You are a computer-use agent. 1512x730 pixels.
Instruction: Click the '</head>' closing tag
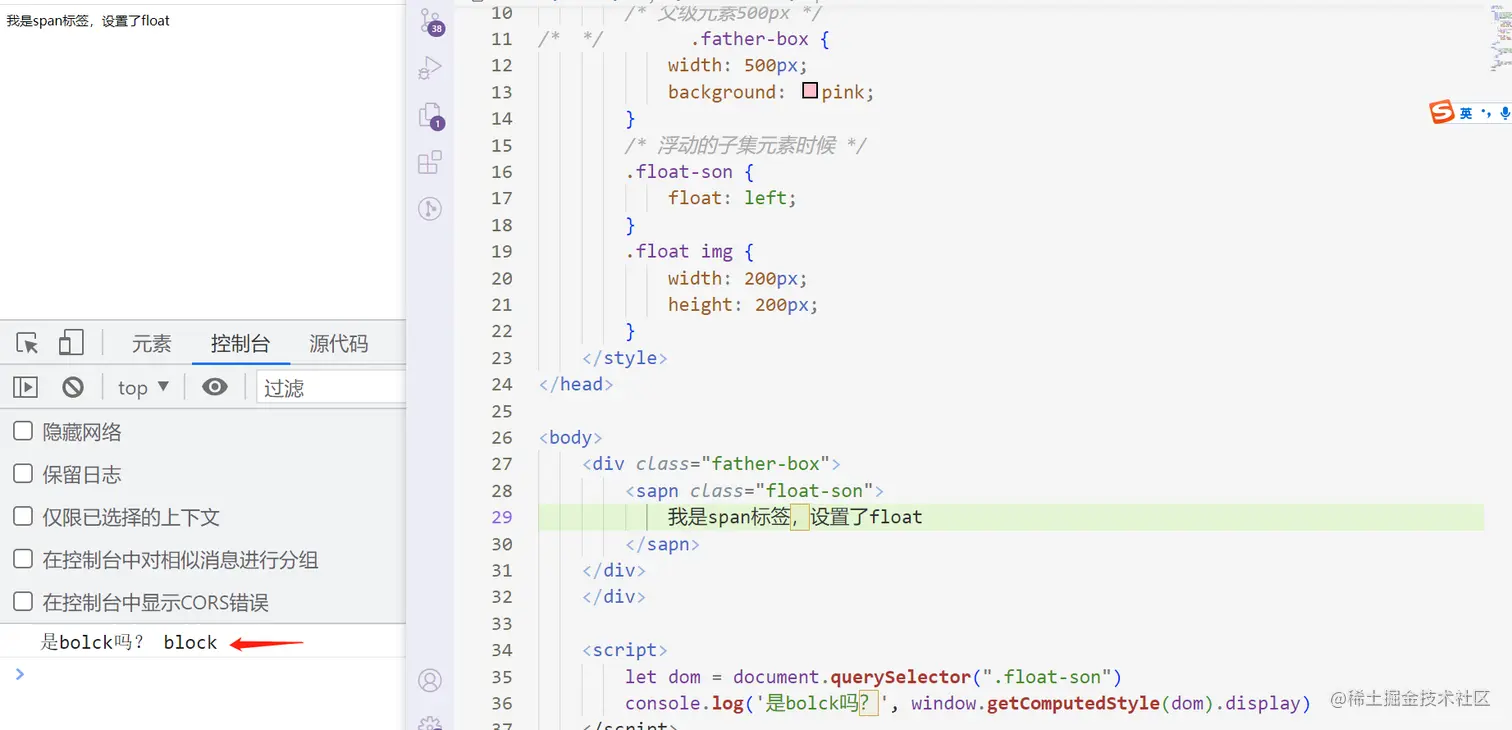pyautogui.click(x=575, y=384)
